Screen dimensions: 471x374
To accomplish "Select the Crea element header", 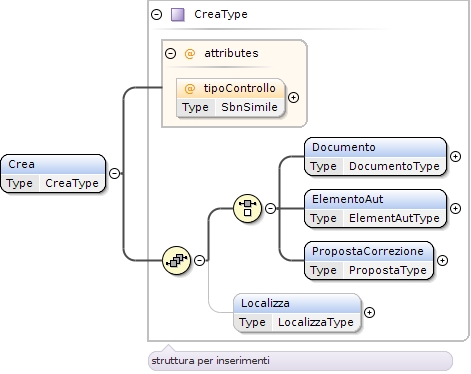I will click(53, 164).
